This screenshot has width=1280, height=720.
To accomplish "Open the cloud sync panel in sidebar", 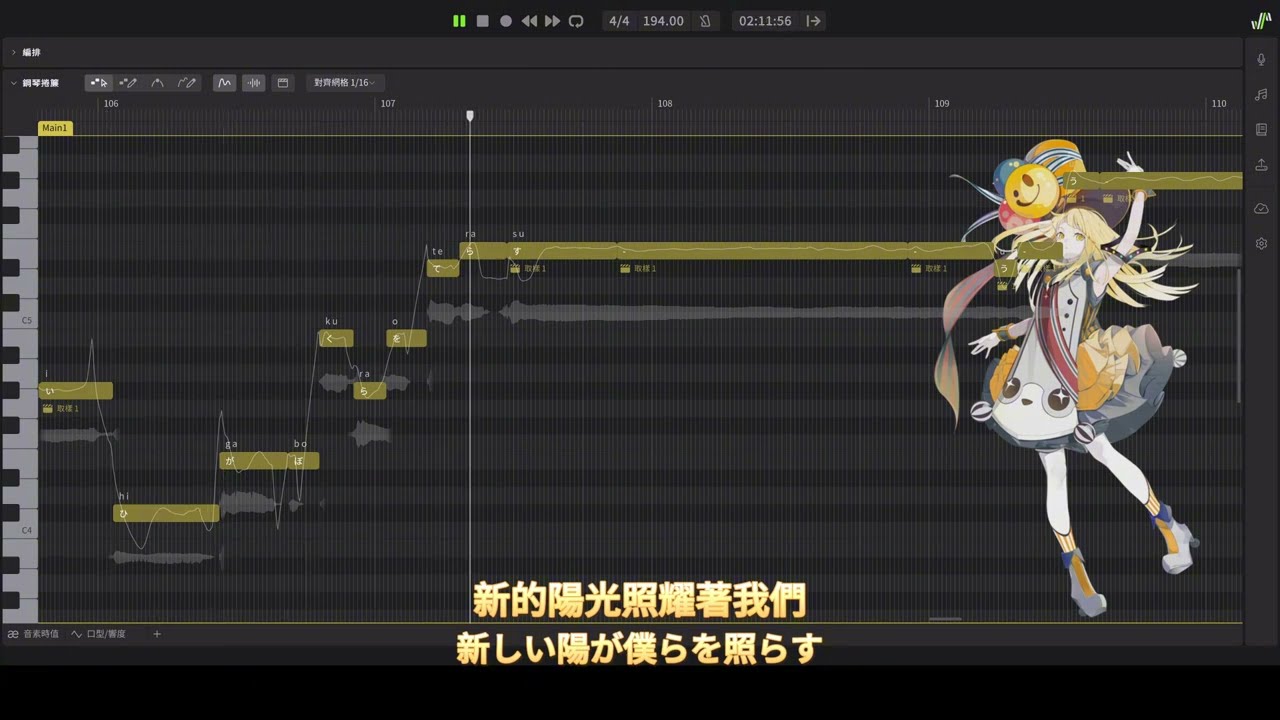I will [1261, 208].
